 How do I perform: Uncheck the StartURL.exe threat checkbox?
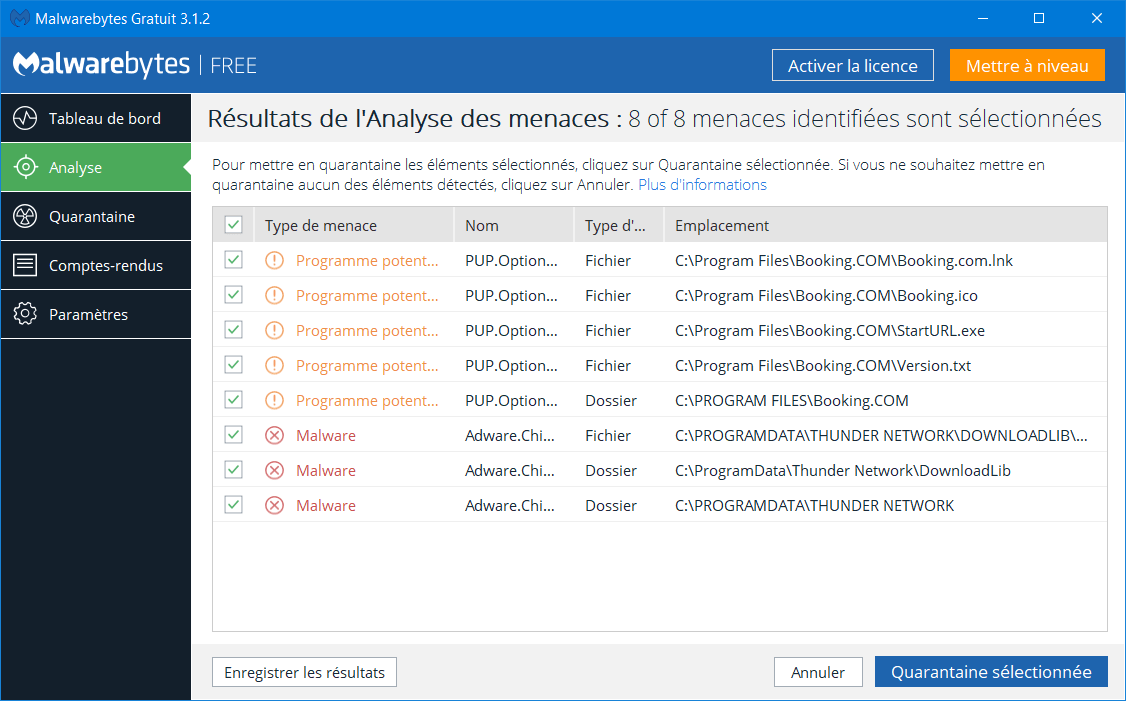click(x=233, y=330)
